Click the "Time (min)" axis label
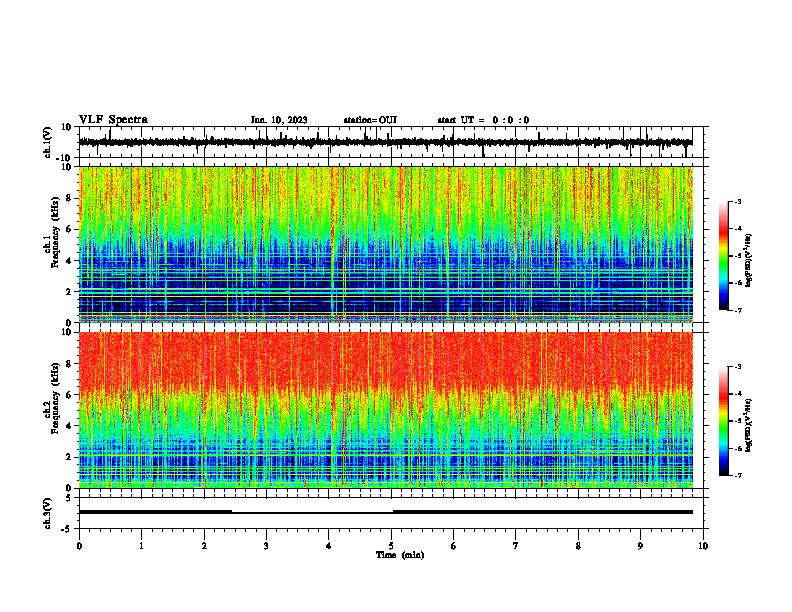This screenshot has width=792, height=612. coord(400,555)
